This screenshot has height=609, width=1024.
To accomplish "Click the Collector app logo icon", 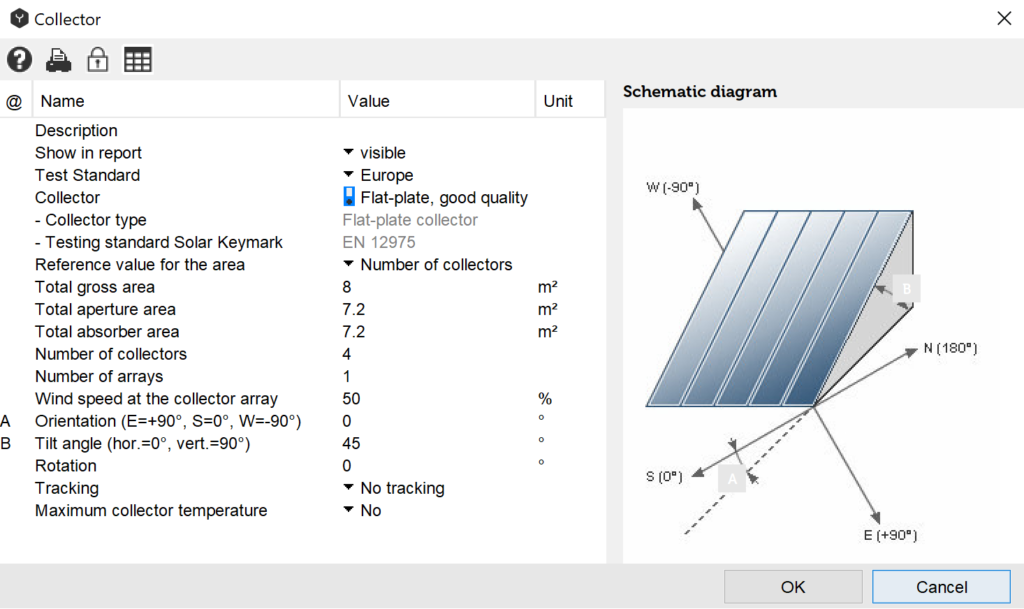I will pos(19,18).
